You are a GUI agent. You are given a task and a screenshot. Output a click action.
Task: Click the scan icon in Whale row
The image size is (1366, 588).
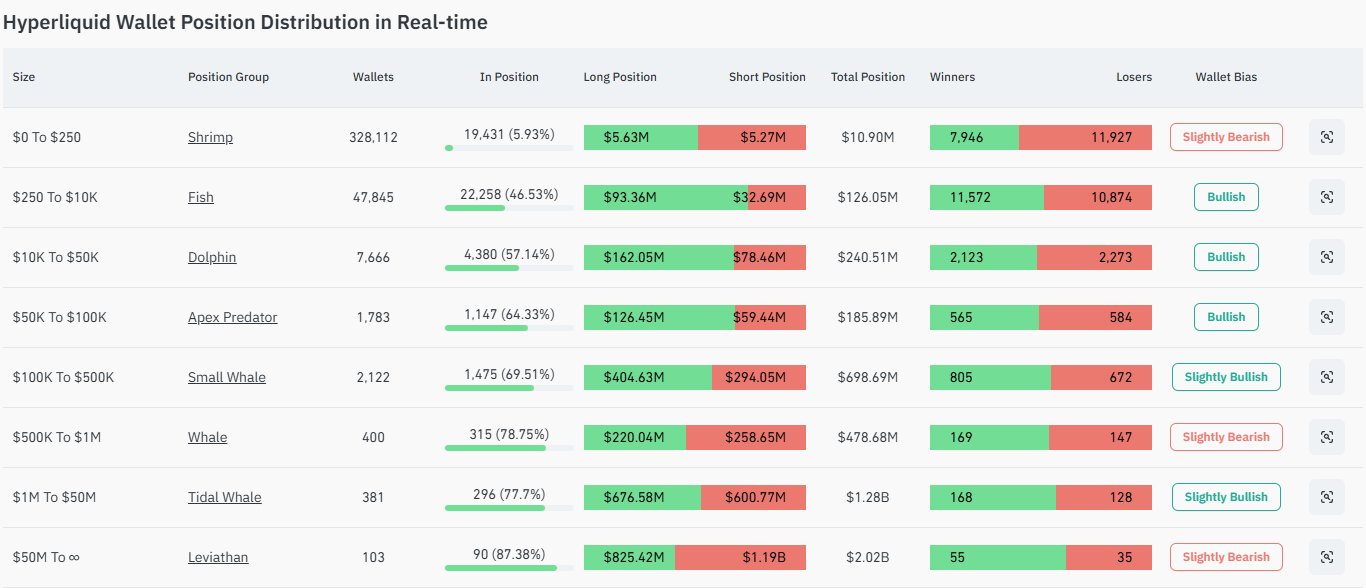coord(1326,437)
